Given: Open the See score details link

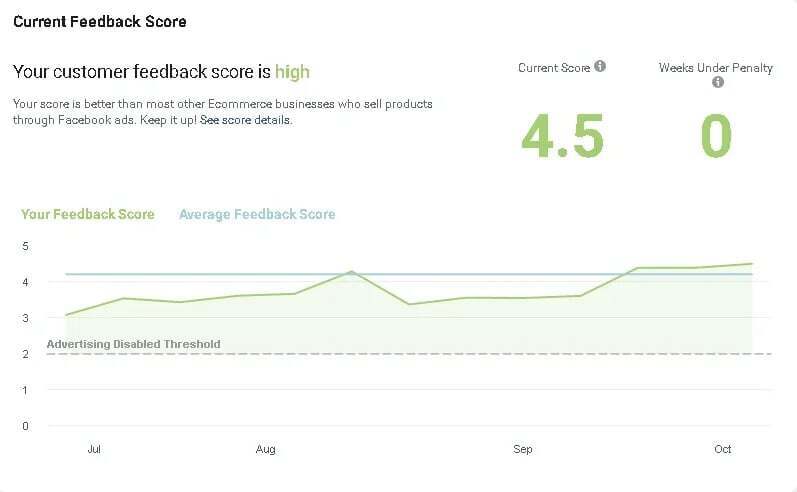Looking at the screenshot, I should (246, 120).
